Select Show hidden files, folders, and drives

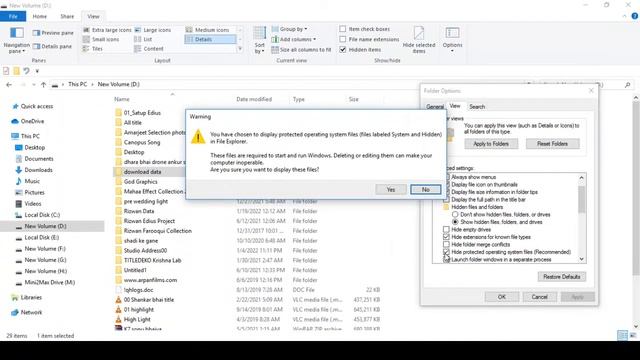pos(455,222)
